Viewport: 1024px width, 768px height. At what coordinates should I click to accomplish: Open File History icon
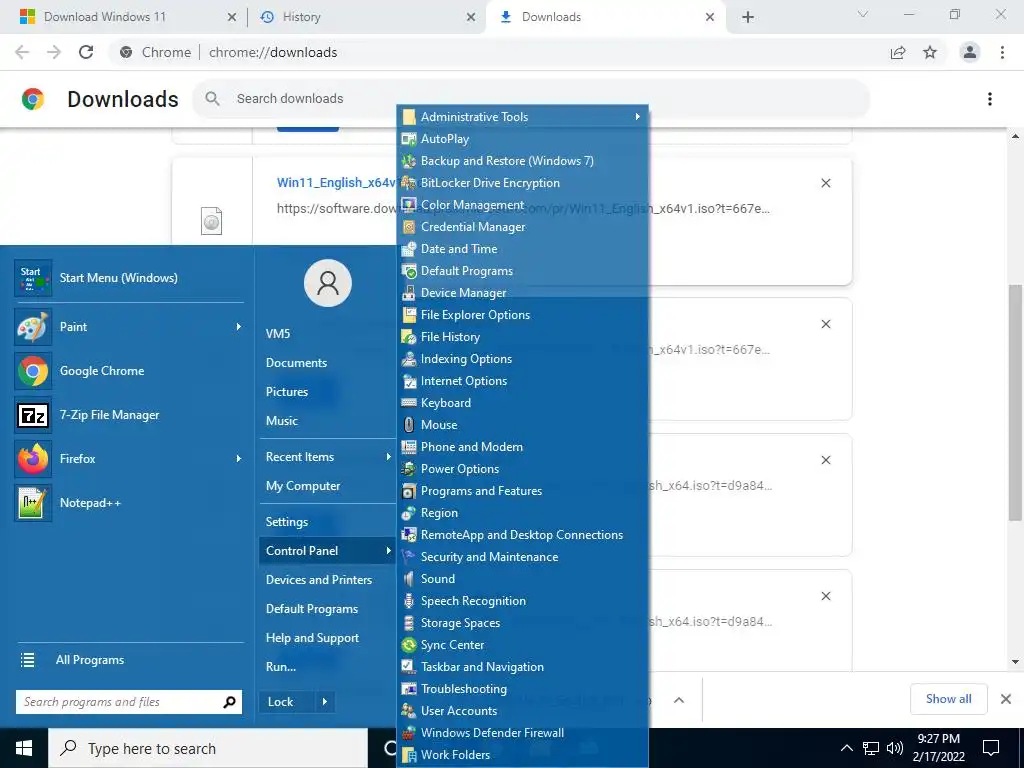tap(409, 337)
